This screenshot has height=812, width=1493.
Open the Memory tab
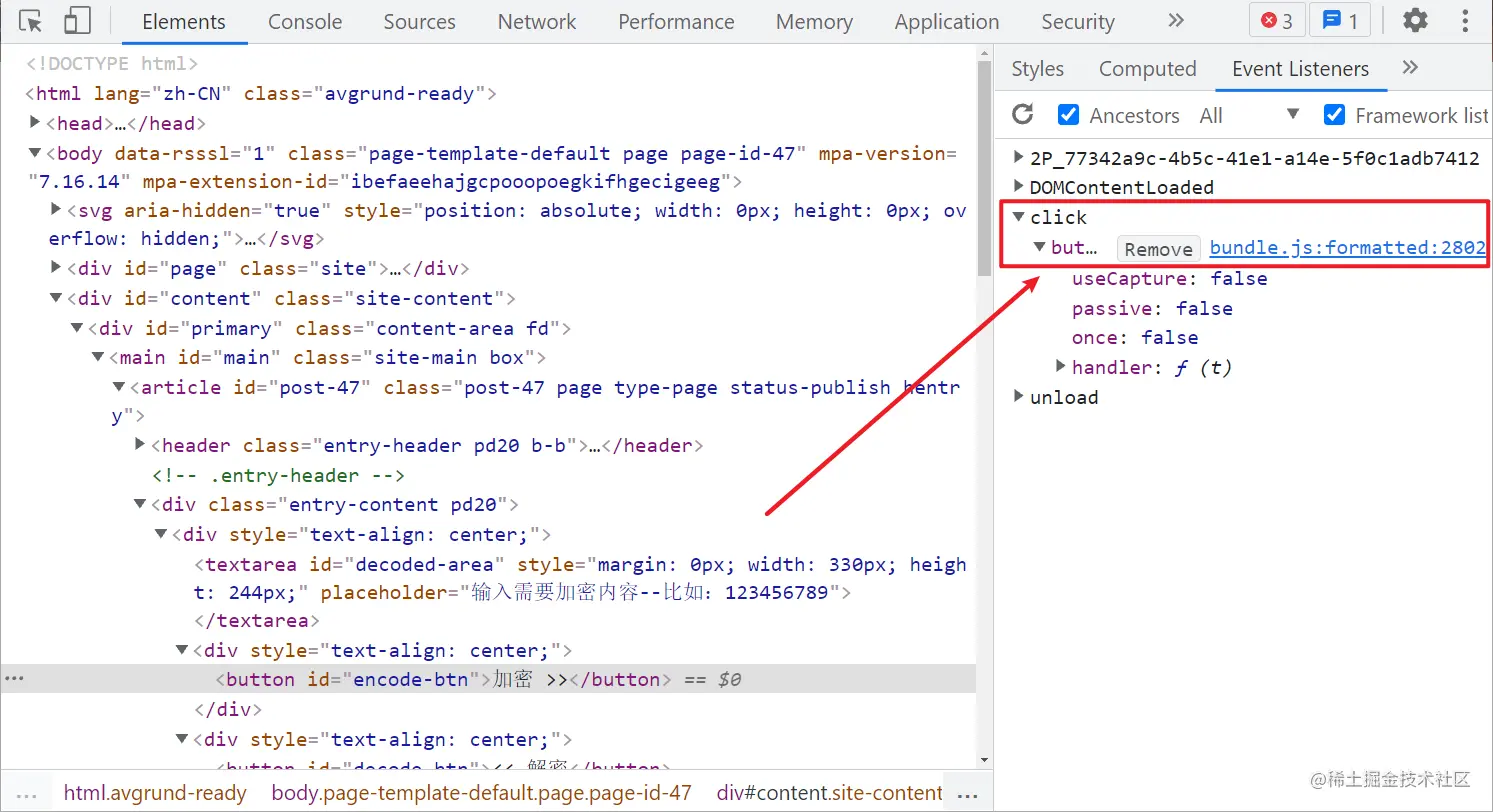pyautogui.click(x=814, y=21)
